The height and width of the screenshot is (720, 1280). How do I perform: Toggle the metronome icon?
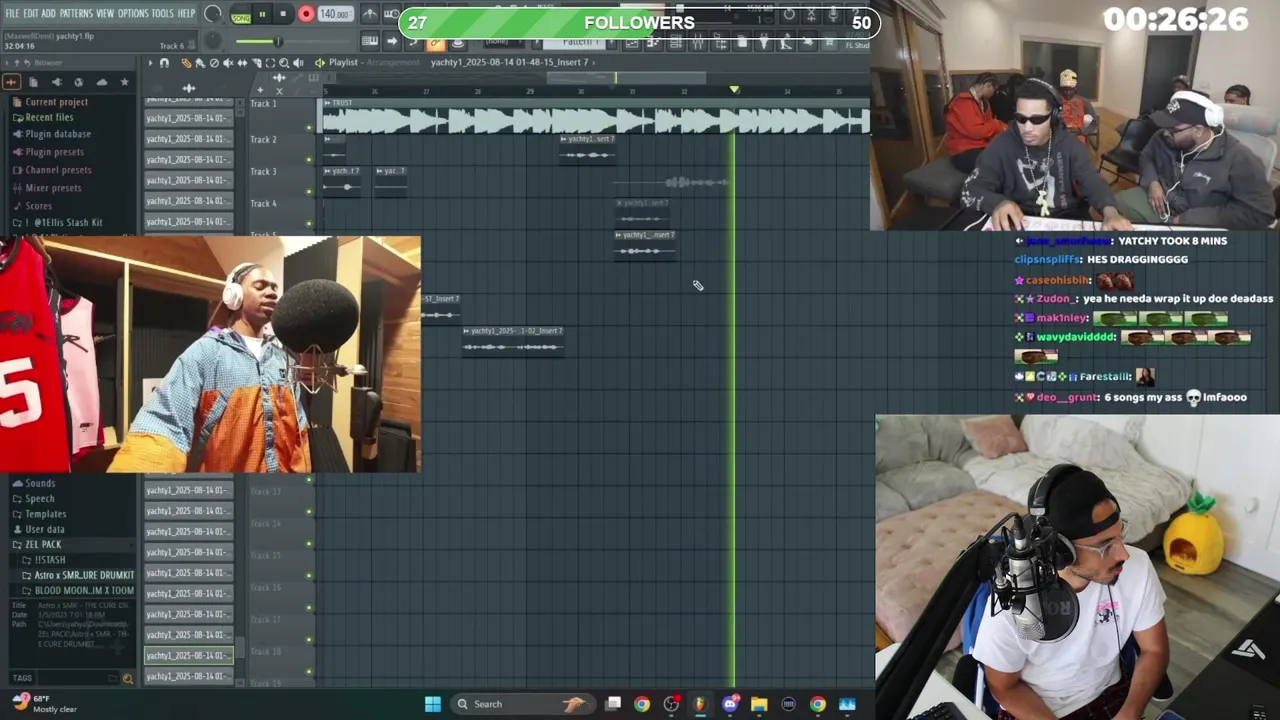pos(369,14)
